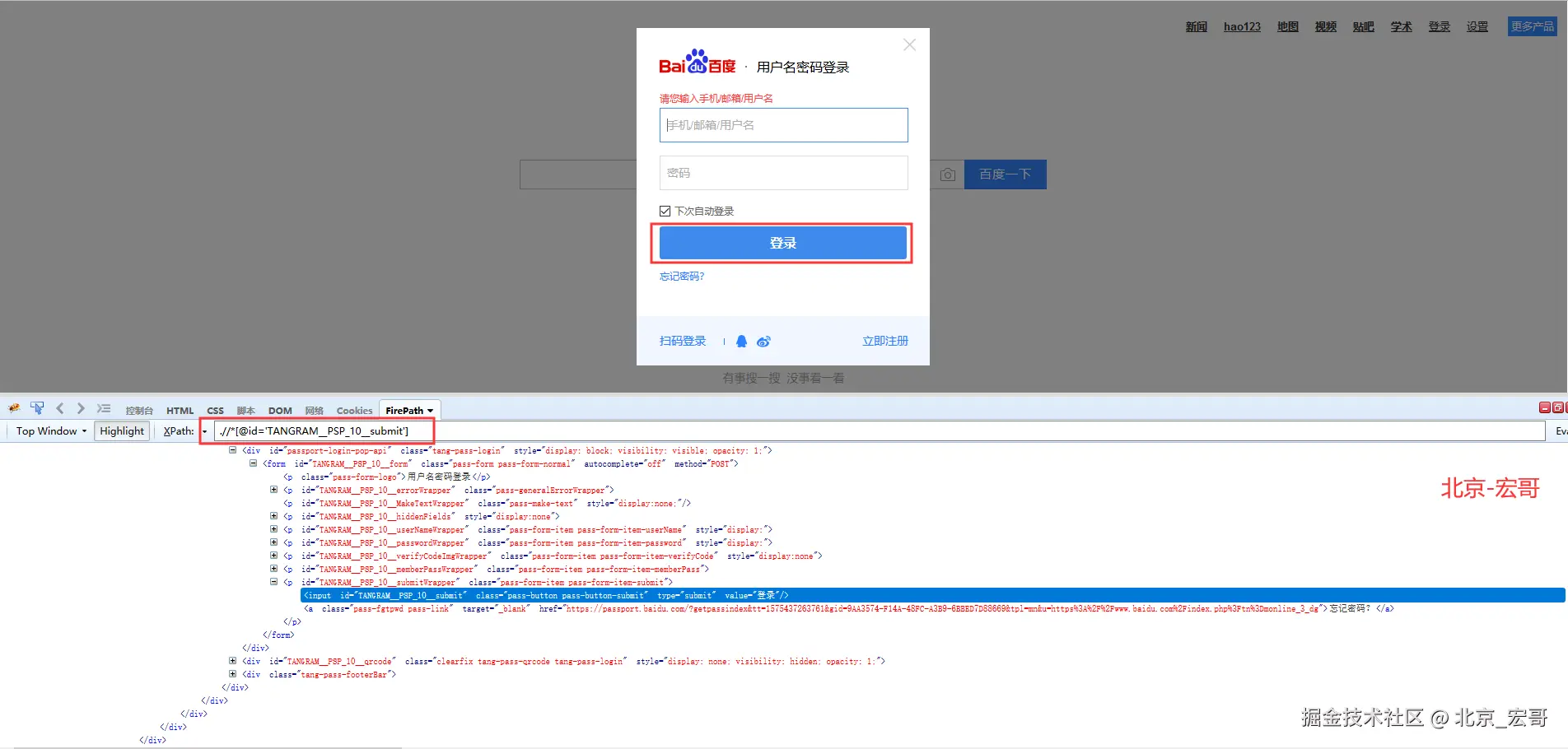Click the XPath expression input field
This screenshot has width=1568, height=749.
[x=880, y=431]
